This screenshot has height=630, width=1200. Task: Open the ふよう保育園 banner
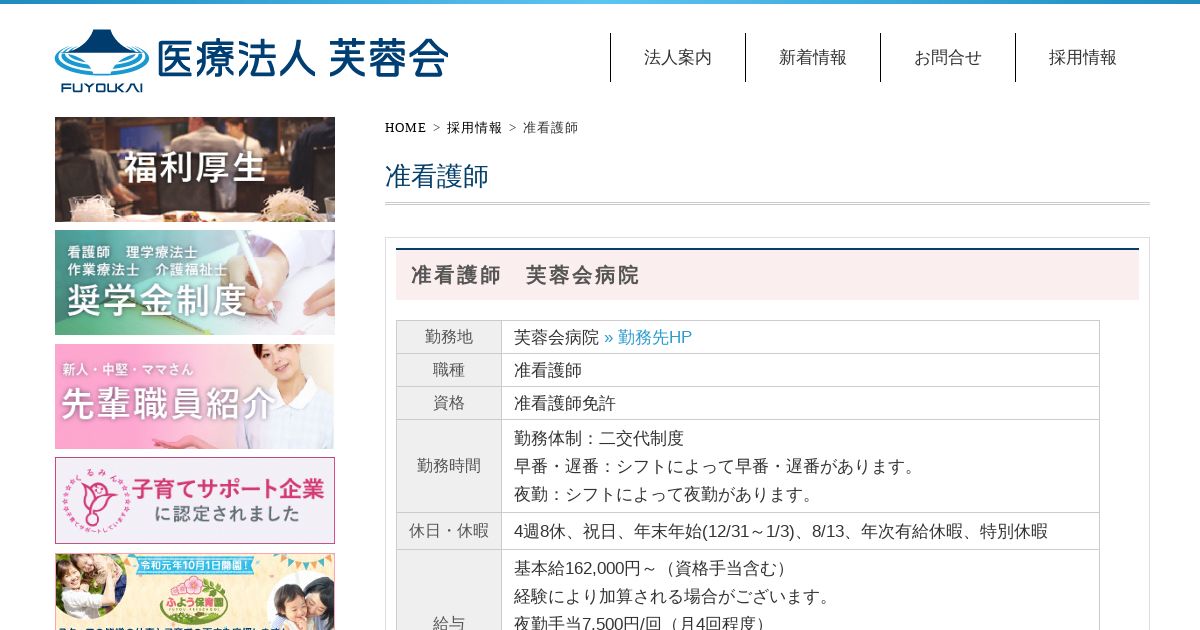[x=195, y=592]
